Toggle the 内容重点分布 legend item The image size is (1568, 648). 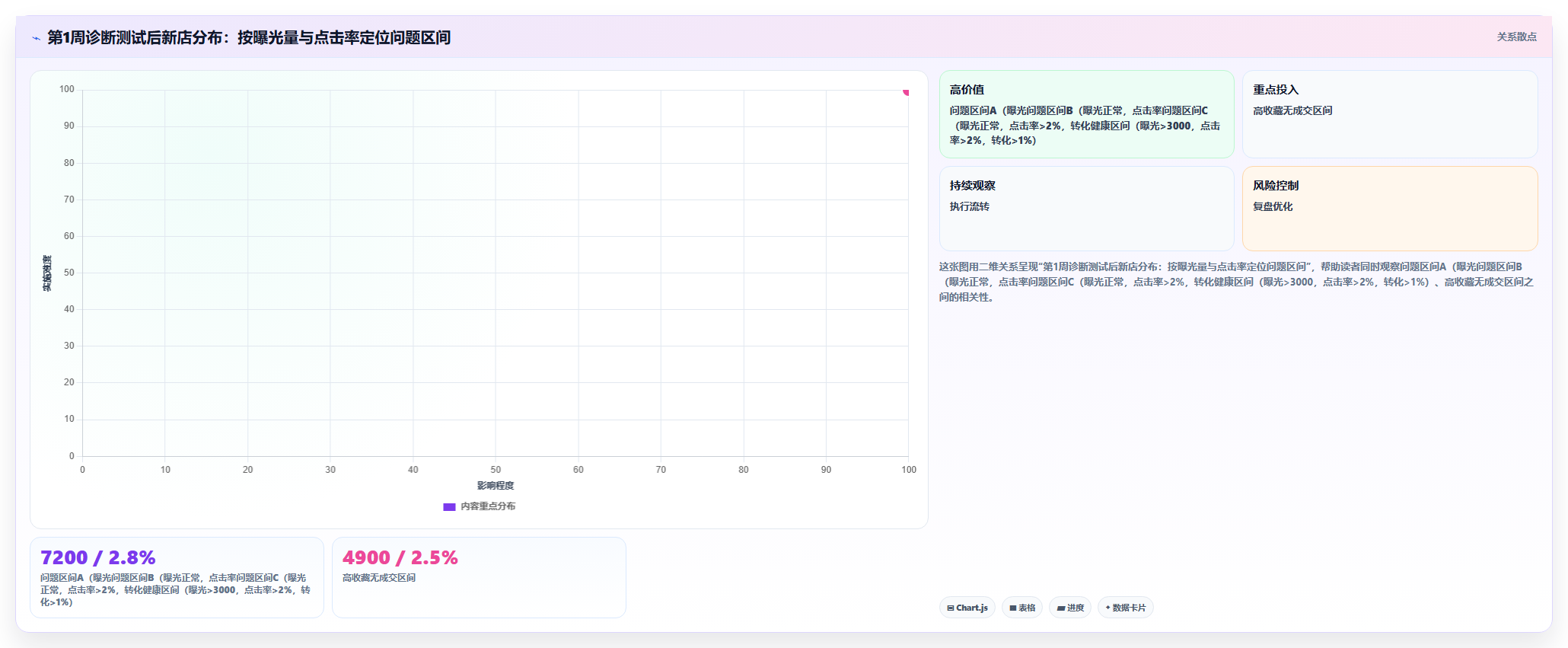[480, 506]
